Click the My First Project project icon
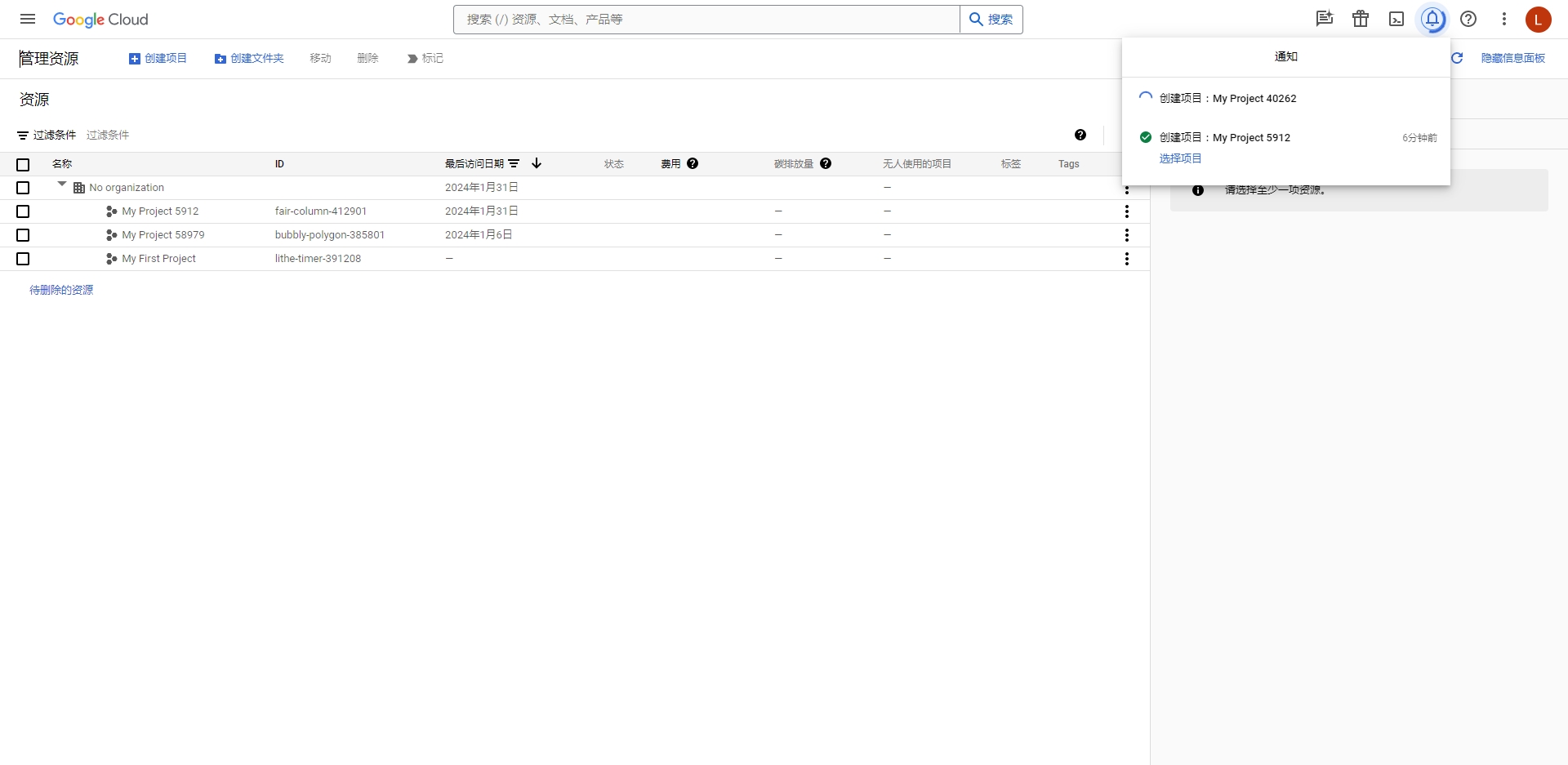1568x765 pixels. click(x=112, y=259)
